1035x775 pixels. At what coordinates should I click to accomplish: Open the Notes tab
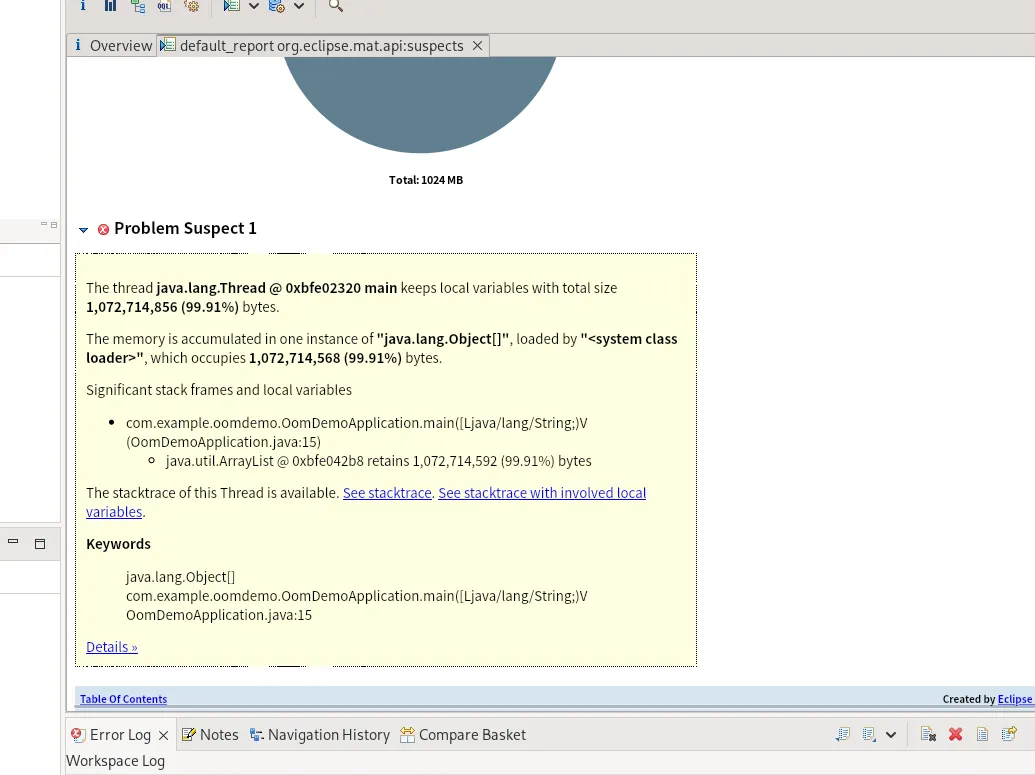tap(210, 735)
